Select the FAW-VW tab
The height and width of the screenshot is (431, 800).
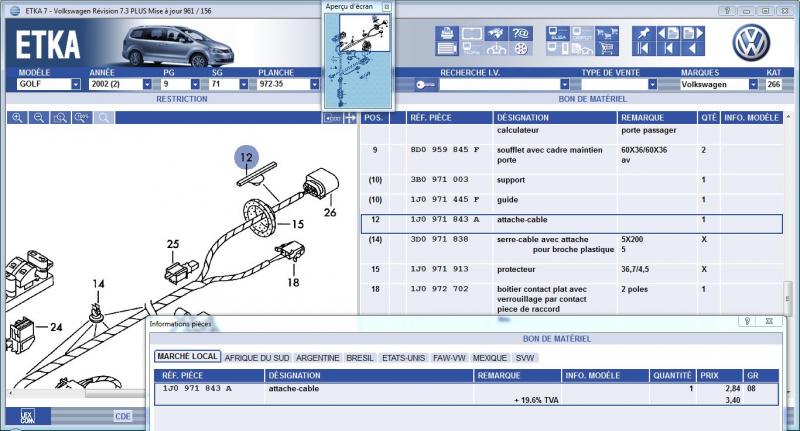pyautogui.click(x=449, y=358)
